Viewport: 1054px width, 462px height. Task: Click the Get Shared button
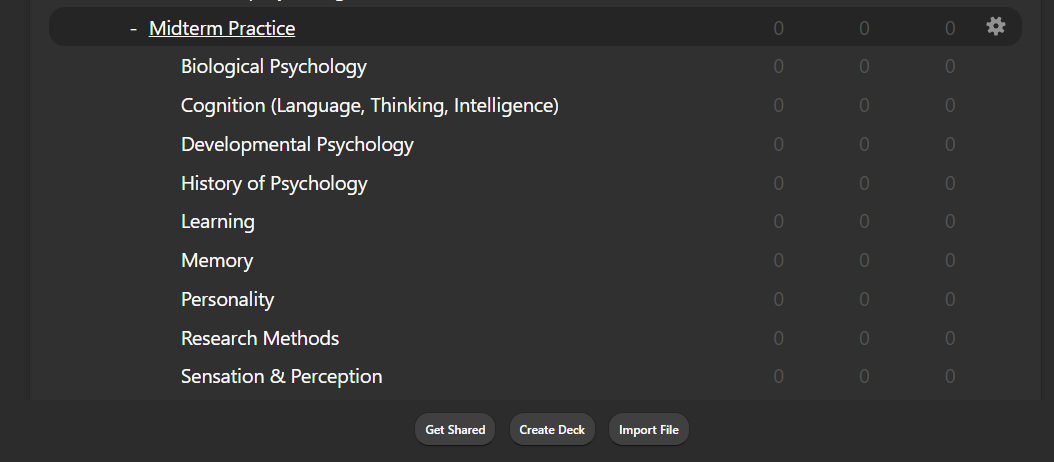[455, 429]
